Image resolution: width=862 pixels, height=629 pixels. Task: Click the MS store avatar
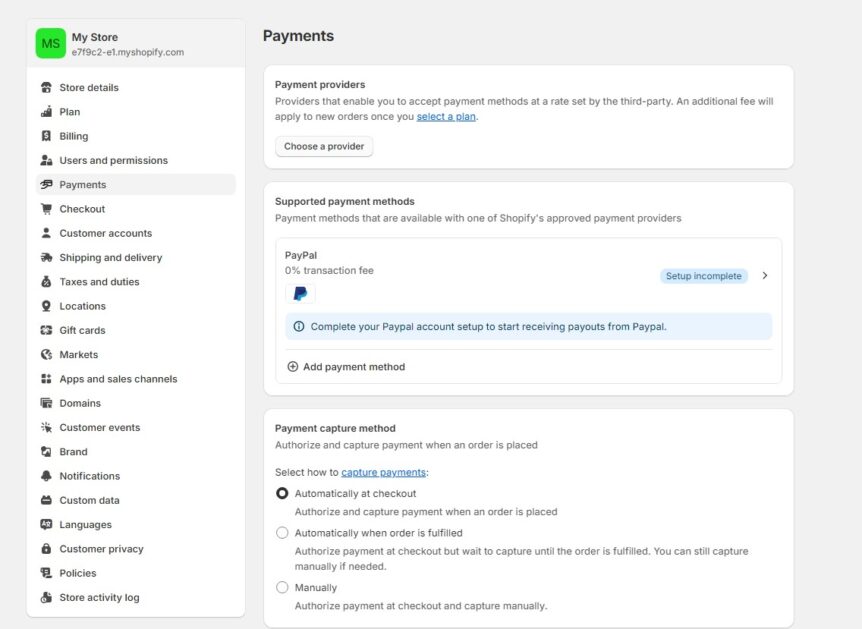click(51, 43)
